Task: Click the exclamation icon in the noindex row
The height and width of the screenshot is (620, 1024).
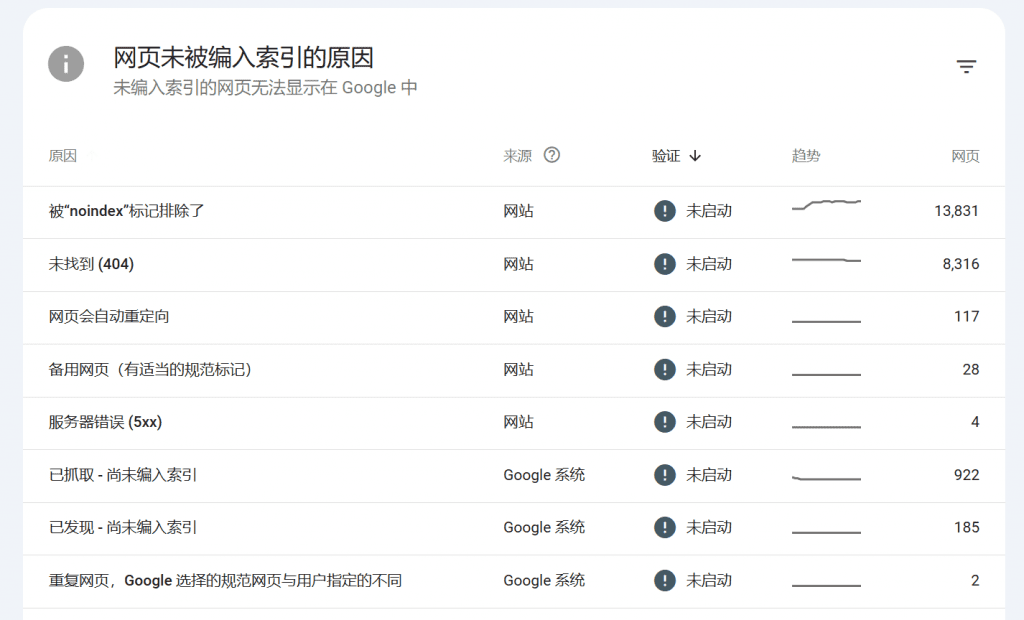Action: pyautogui.click(x=665, y=211)
